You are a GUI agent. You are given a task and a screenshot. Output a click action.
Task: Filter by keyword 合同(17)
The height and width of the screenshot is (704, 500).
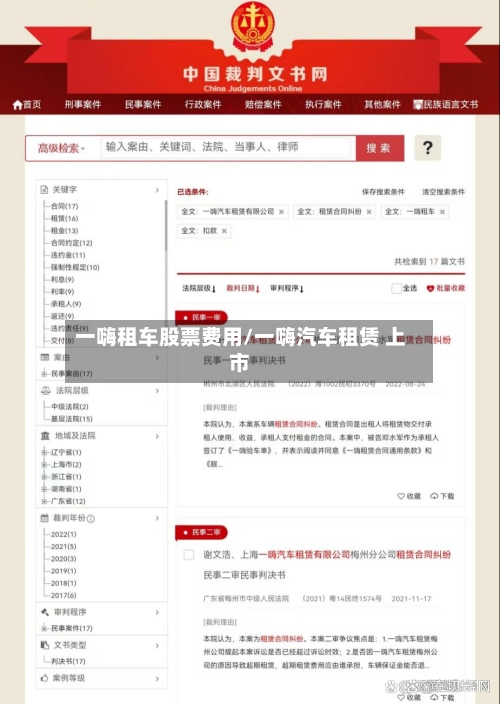point(64,206)
